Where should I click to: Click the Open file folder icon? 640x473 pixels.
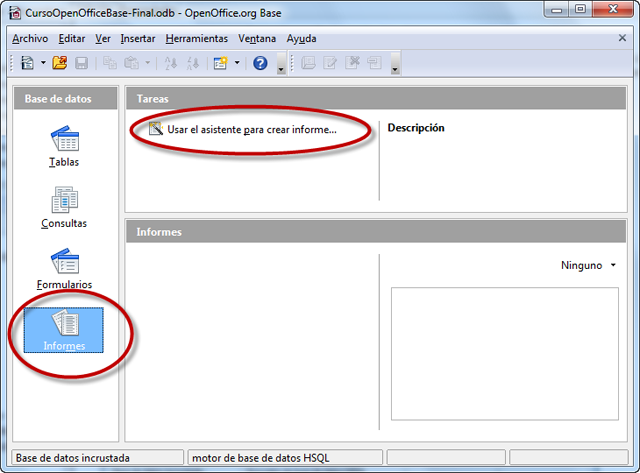pos(60,63)
